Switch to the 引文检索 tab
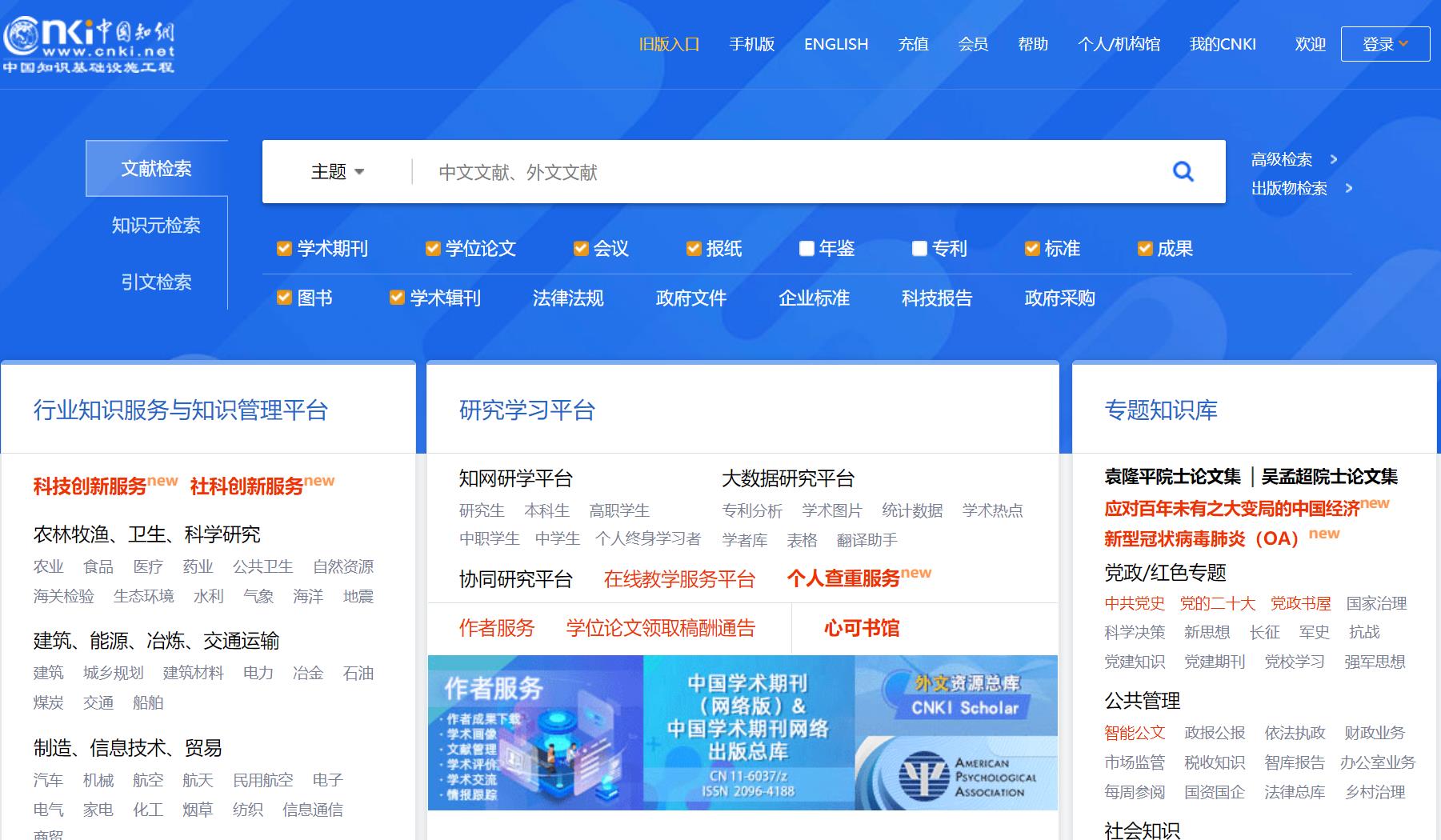The height and width of the screenshot is (840, 1441). (156, 282)
